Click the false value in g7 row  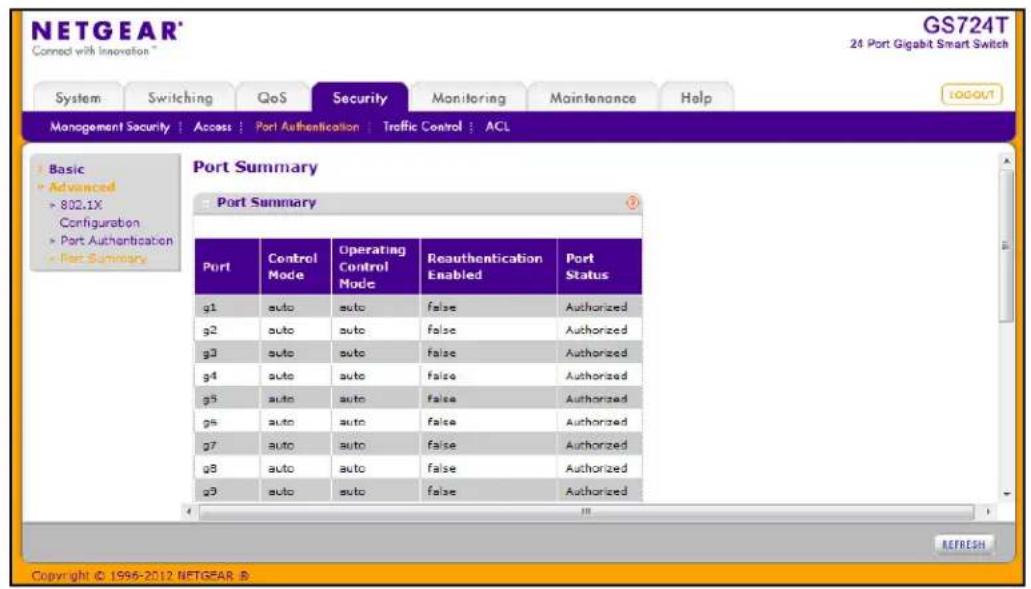441,445
